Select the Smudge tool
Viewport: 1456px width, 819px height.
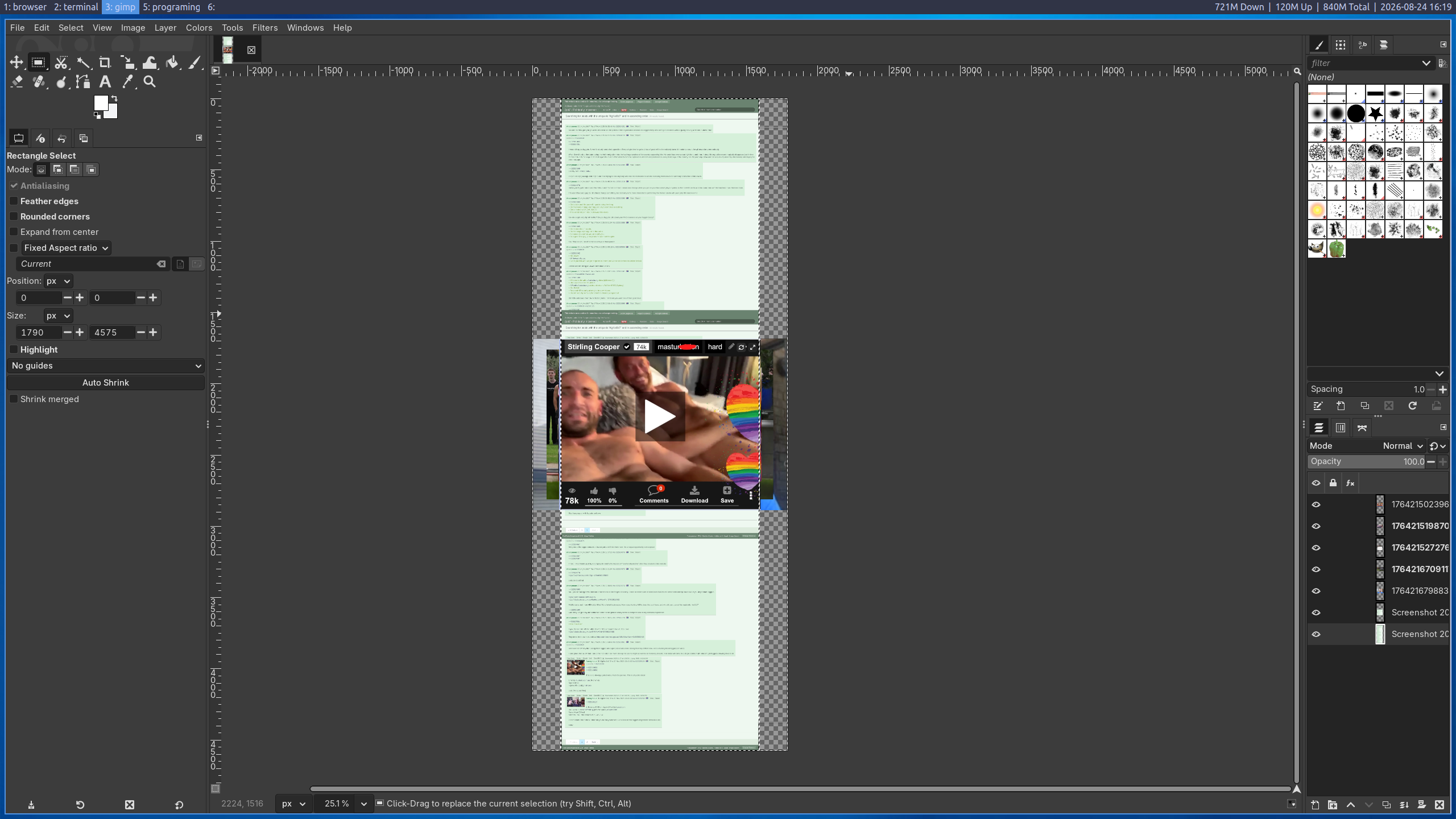click(61, 82)
